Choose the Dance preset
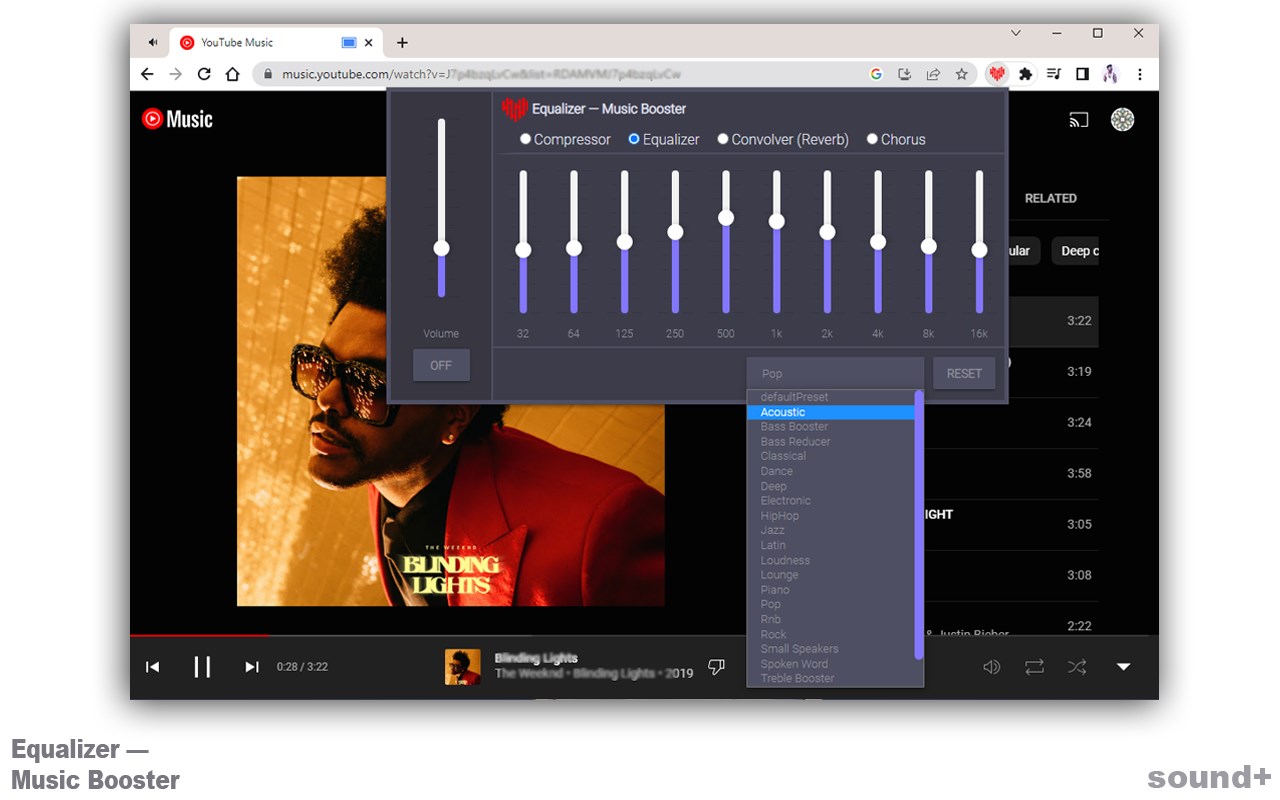This screenshot has height=800, width=1280. point(831,471)
